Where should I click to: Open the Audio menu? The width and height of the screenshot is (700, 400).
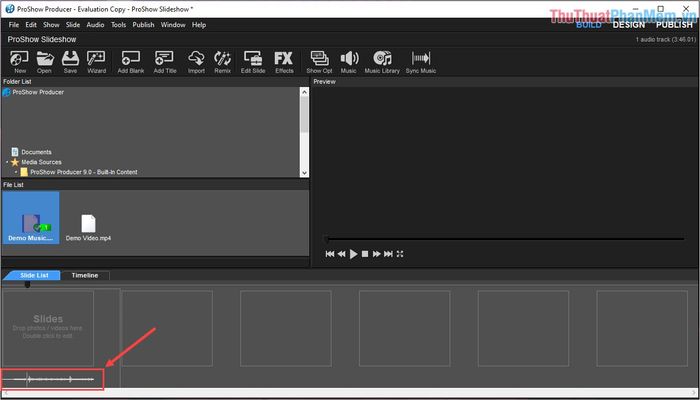pyautogui.click(x=95, y=25)
